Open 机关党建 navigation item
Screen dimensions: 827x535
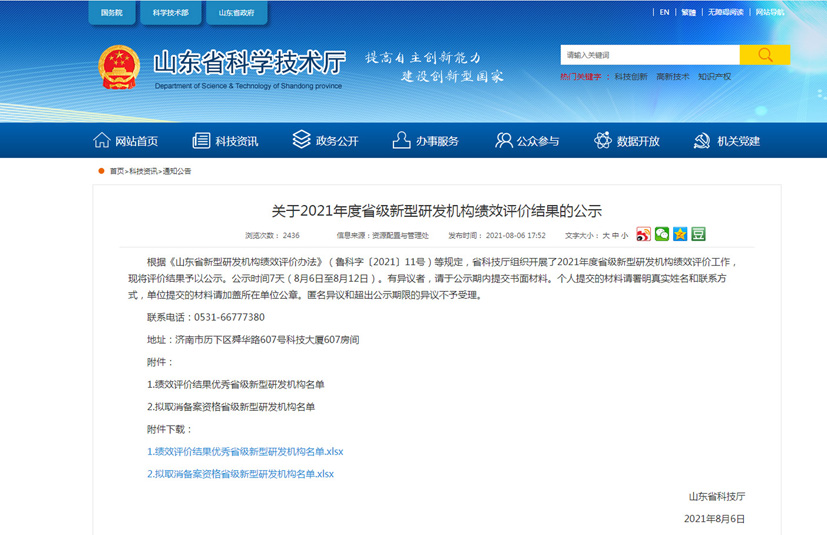(x=727, y=141)
